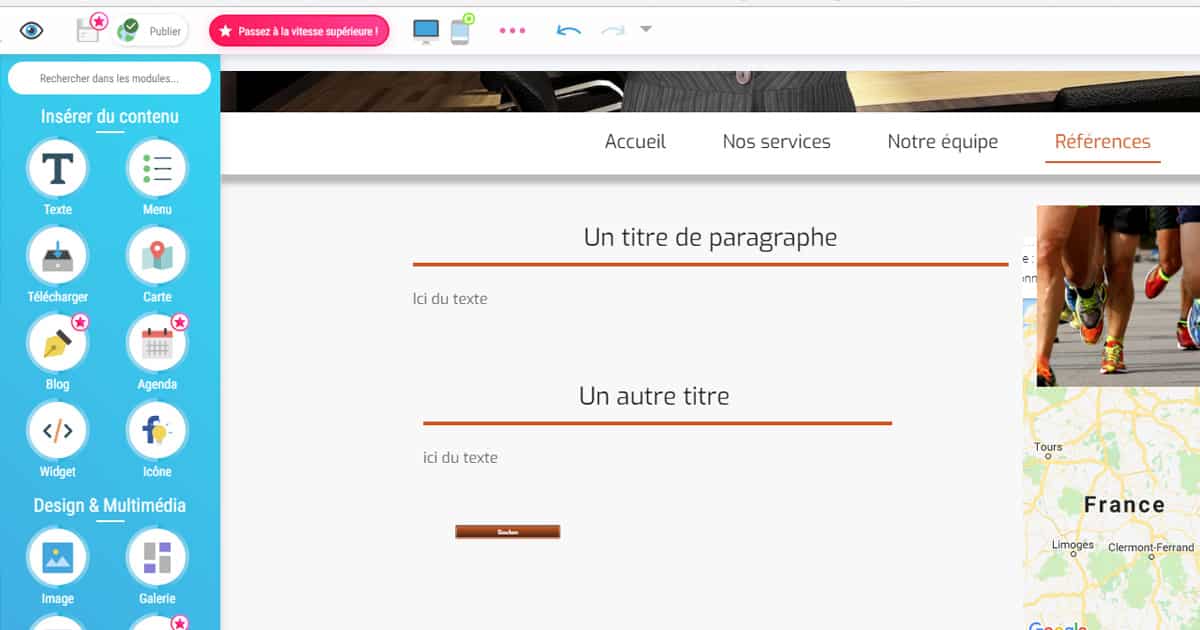The height and width of the screenshot is (630, 1200).
Task: Click the save floppy disk icon
Action: tap(90, 29)
